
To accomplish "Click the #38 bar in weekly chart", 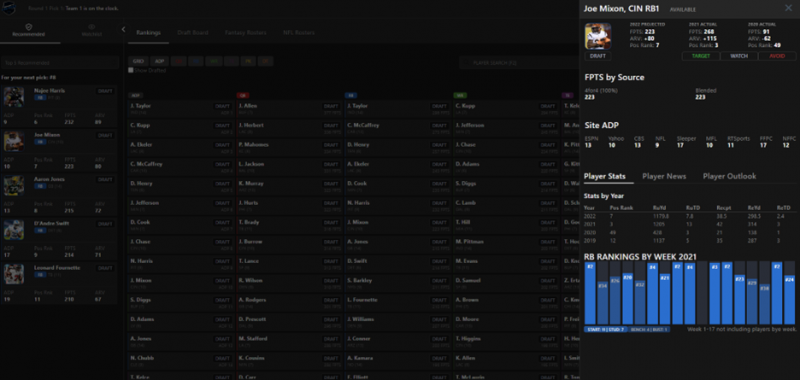I will 764,304.
